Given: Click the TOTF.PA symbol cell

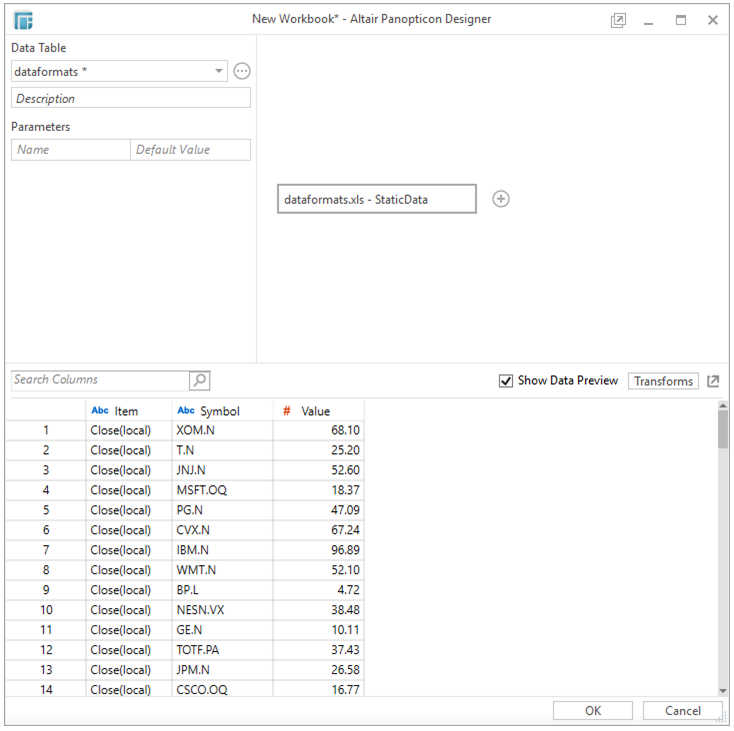Looking at the screenshot, I should coord(222,650).
